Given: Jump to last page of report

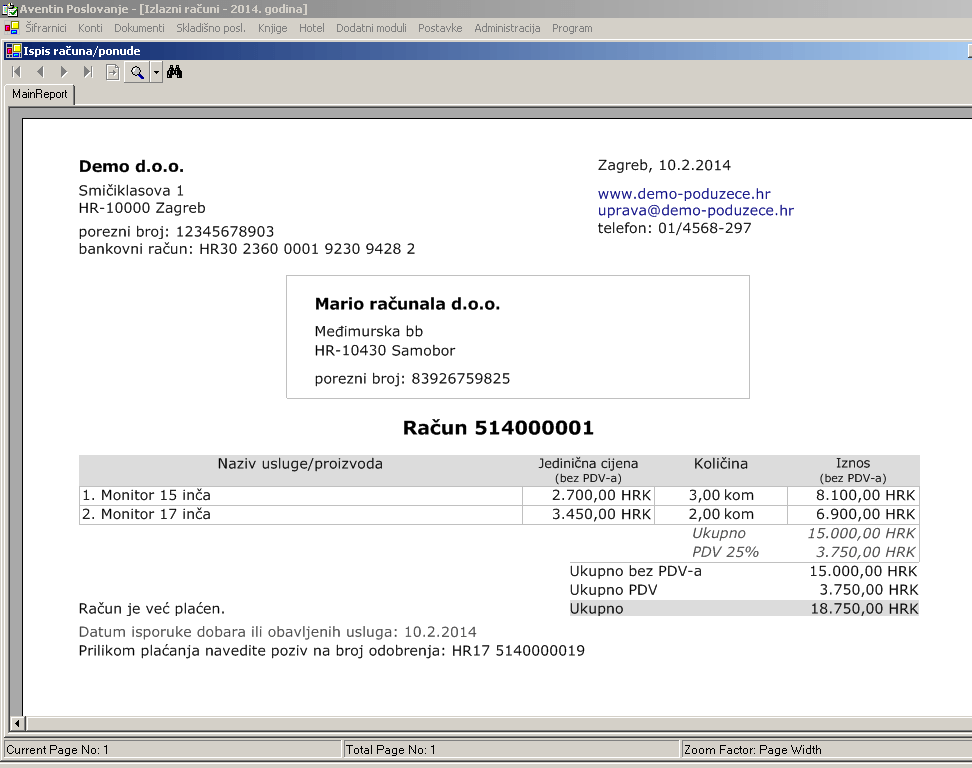Looking at the screenshot, I should pyautogui.click(x=87, y=72).
